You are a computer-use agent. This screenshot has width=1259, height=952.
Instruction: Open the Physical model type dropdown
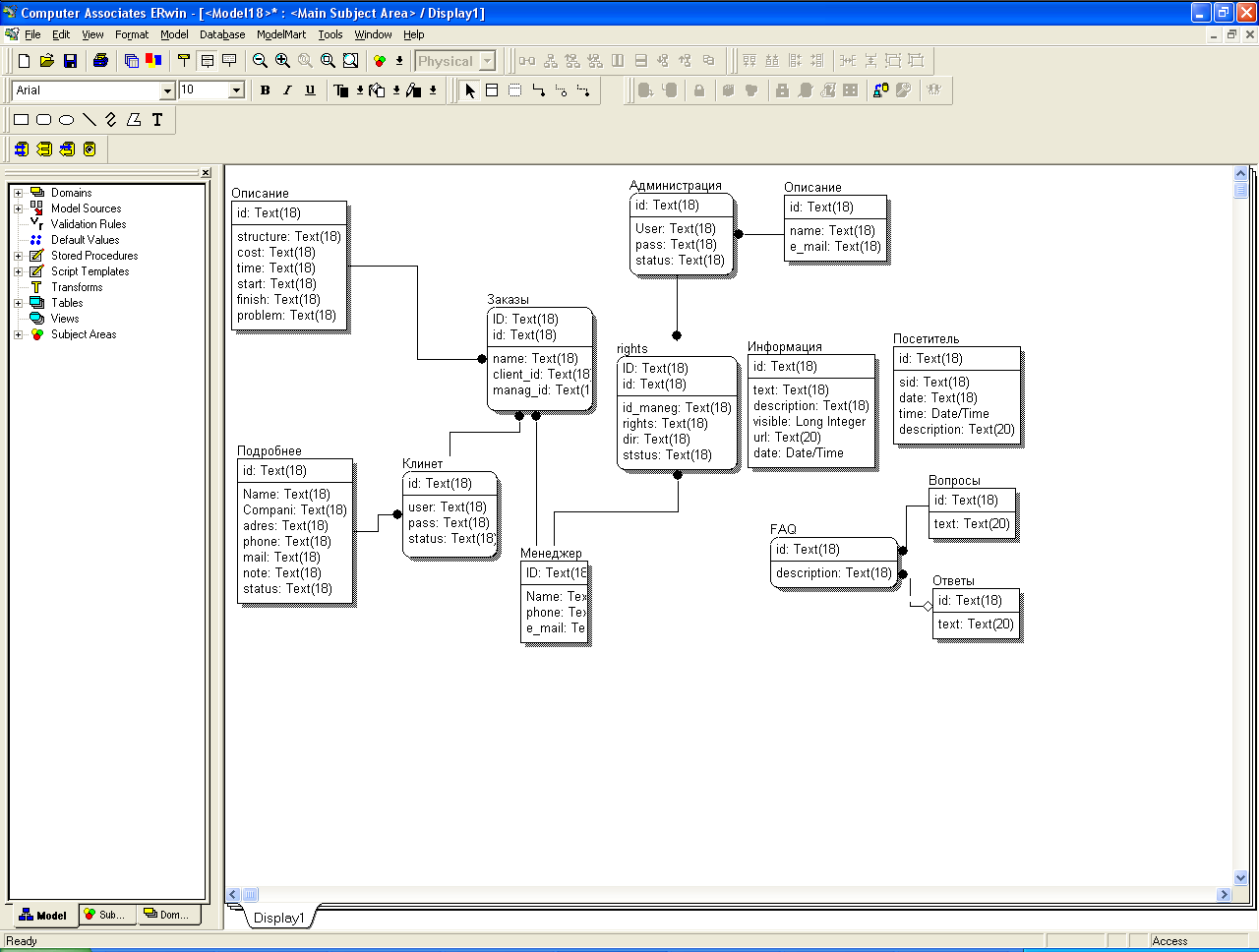tap(487, 61)
